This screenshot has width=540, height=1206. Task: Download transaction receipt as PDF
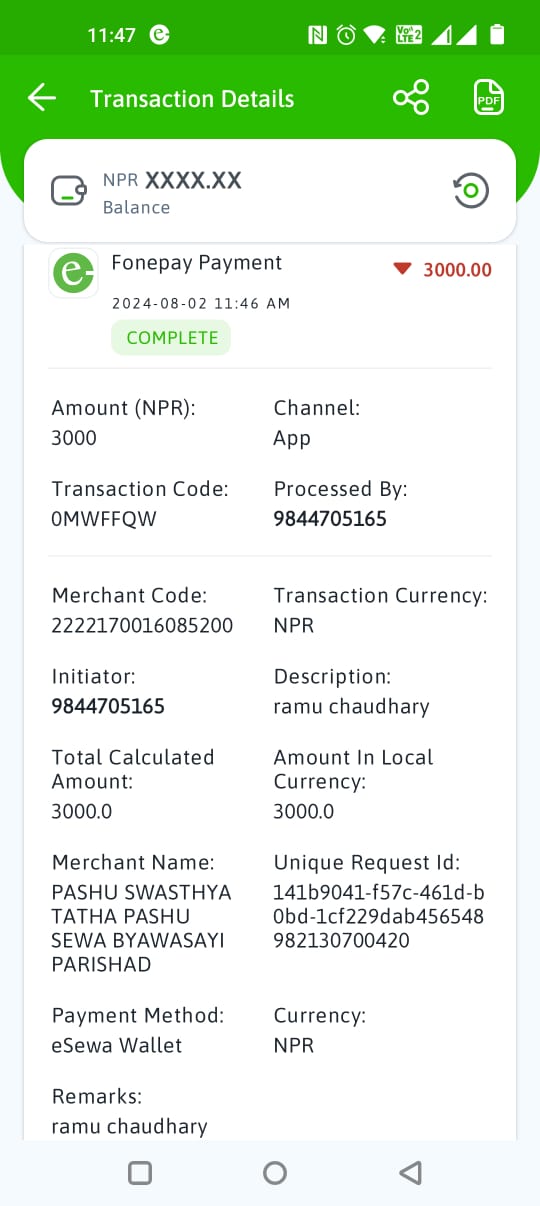(488, 98)
